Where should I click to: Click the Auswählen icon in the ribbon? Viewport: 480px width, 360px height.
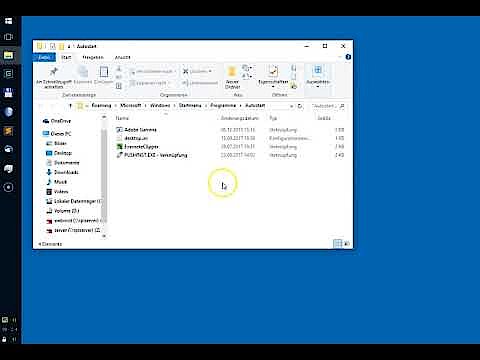coord(318,70)
